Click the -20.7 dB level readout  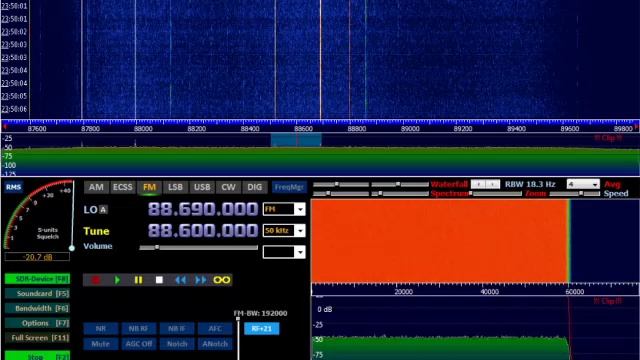coord(38,257)
